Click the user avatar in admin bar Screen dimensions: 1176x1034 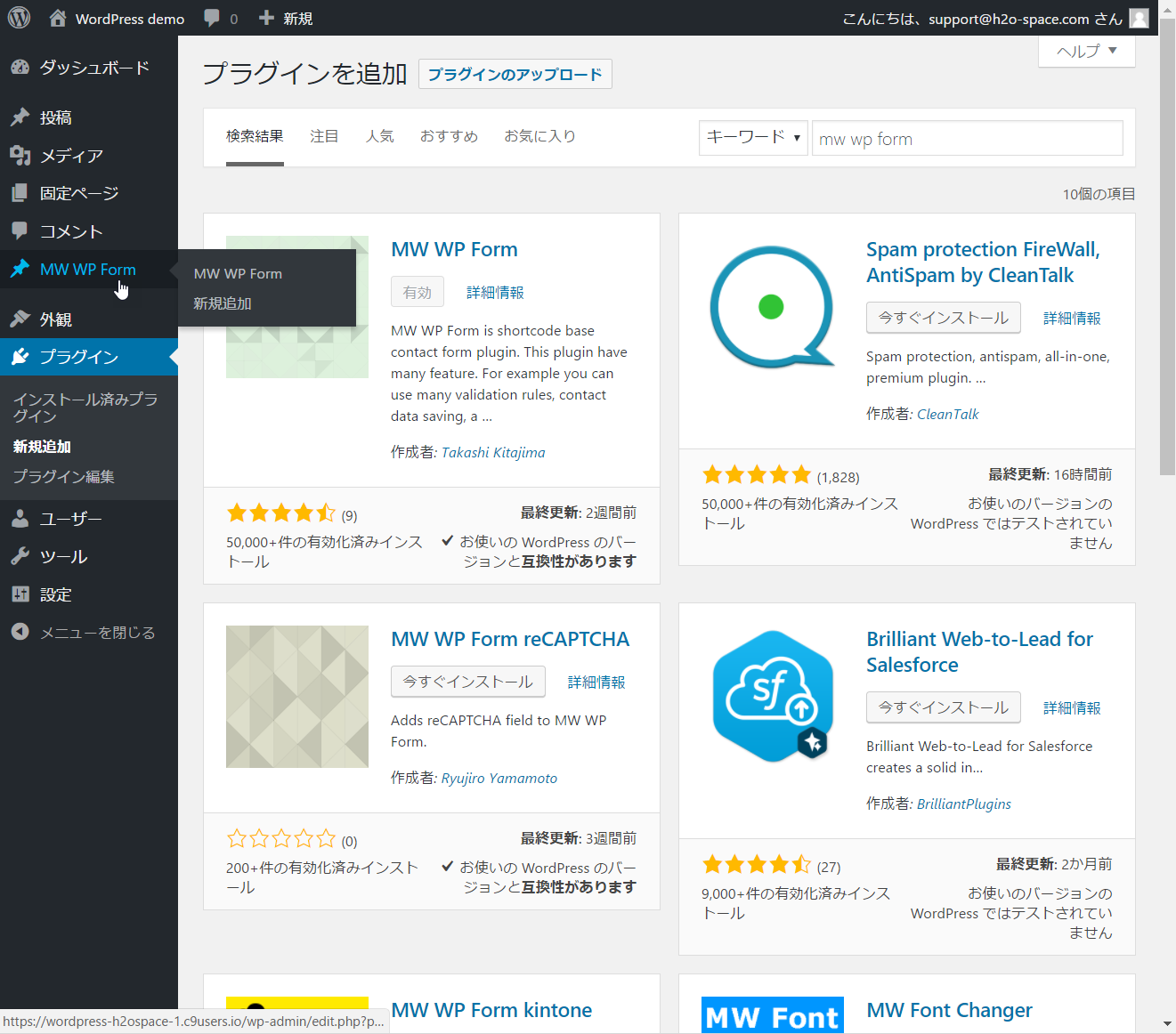click(x=1139, y=18)
